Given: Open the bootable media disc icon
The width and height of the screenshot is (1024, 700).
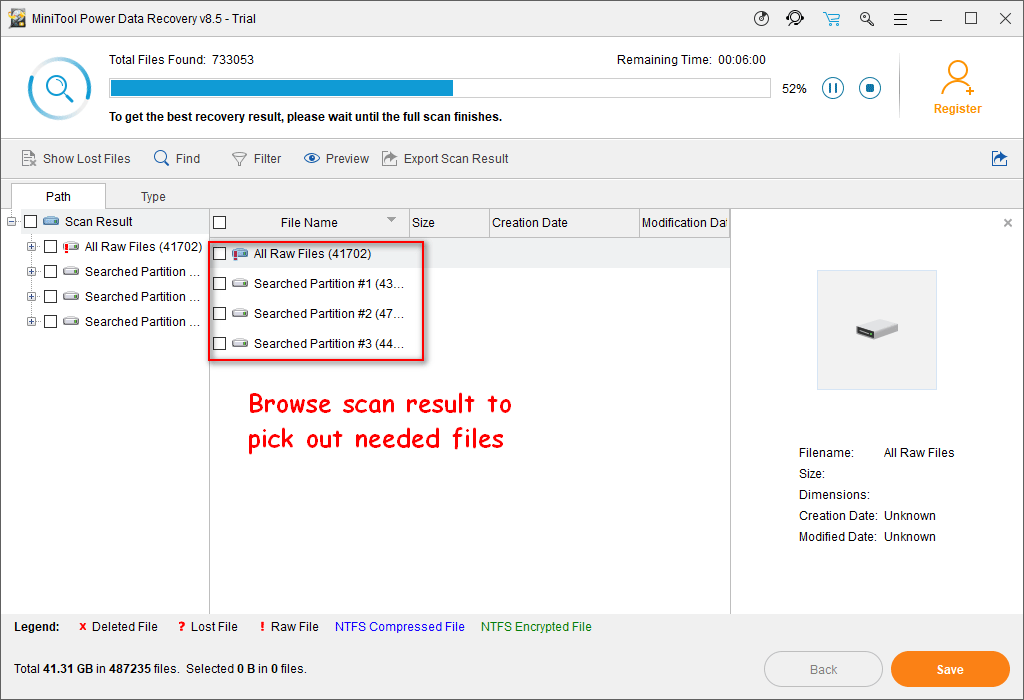Looking at the screenshot, I should coord(761,18).
